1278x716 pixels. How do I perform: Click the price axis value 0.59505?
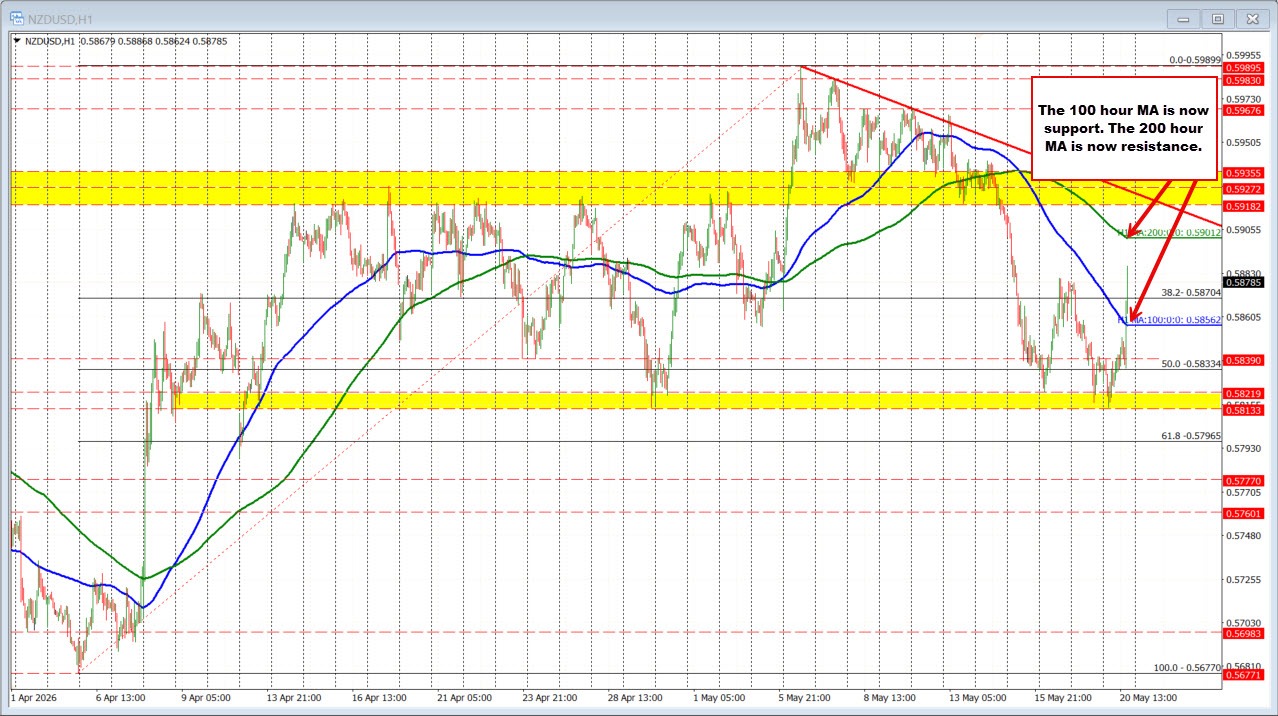[x=1244, y=142]
